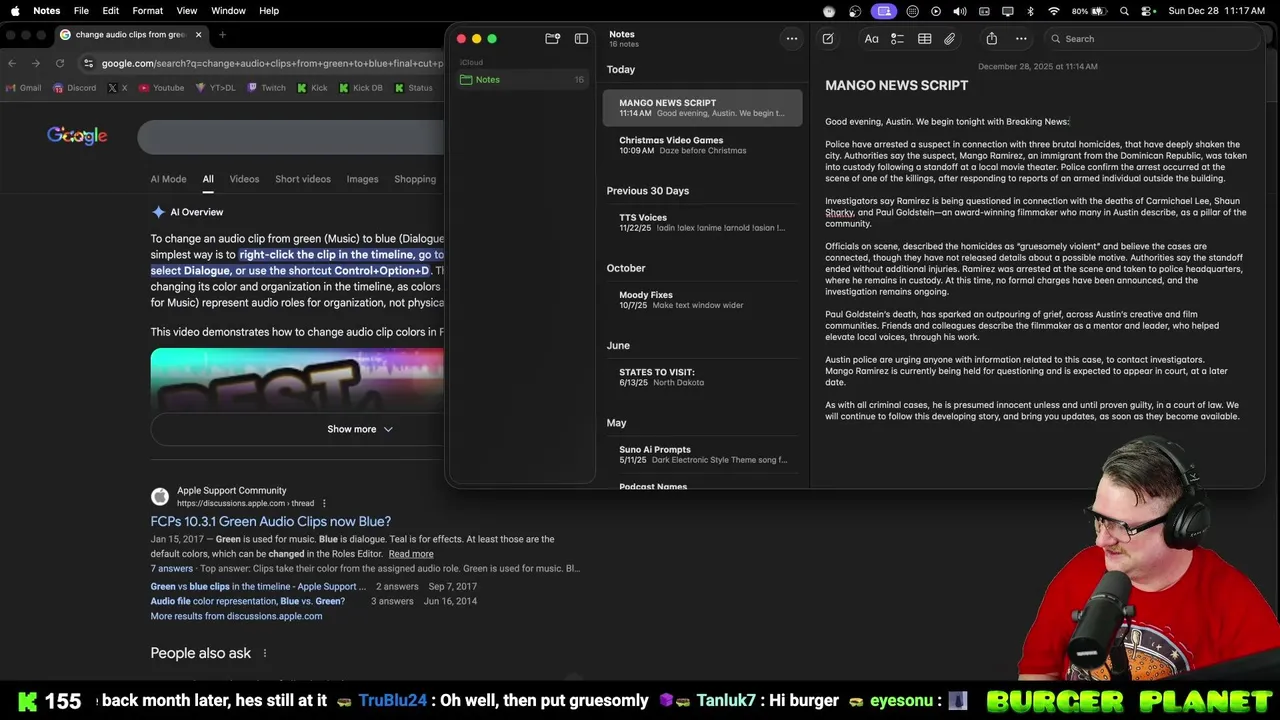Switch to AI Mode search tab
The image size is (1280, 720).
[168, 179]
